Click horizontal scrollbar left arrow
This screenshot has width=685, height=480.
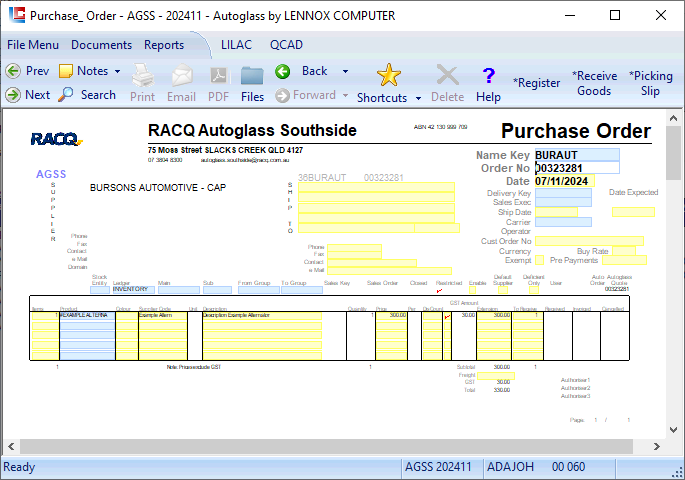[x=11, y=446]
